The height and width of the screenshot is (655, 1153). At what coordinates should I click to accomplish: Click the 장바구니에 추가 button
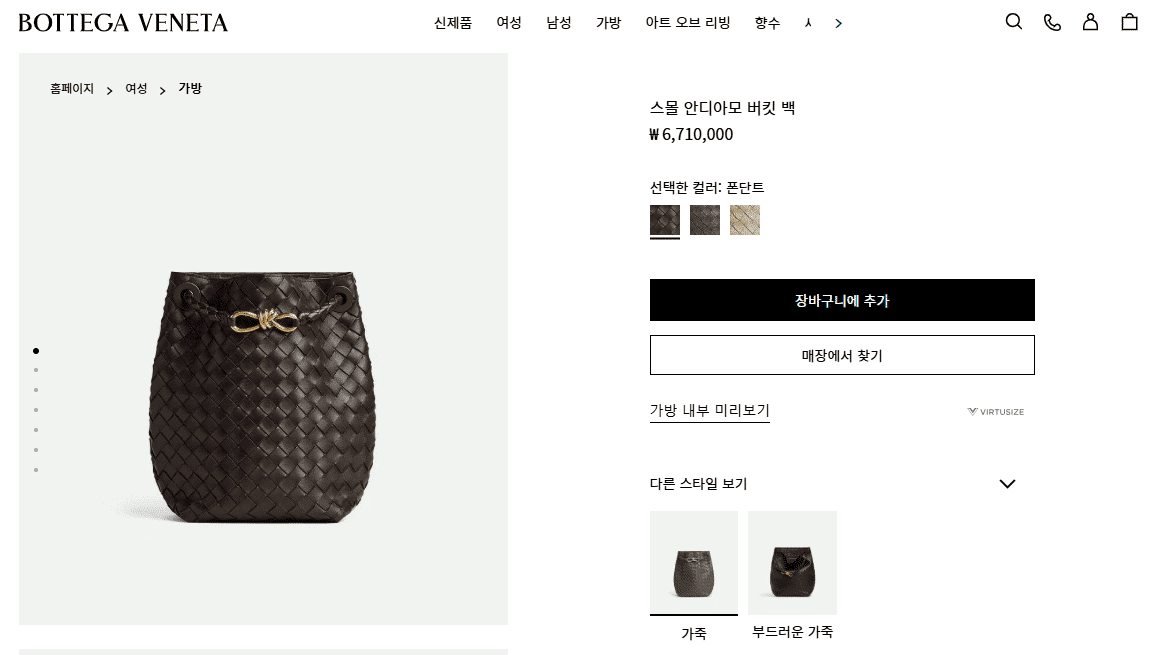click(842, 300)
